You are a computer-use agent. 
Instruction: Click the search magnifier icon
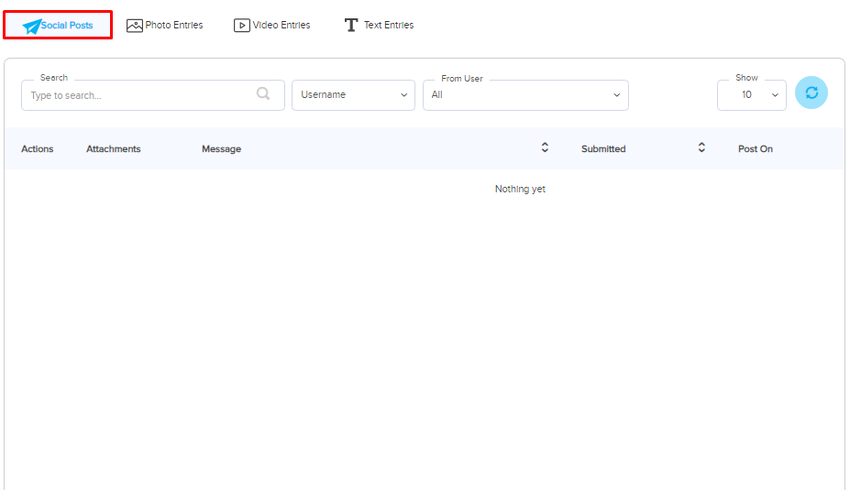pos(263,94)
